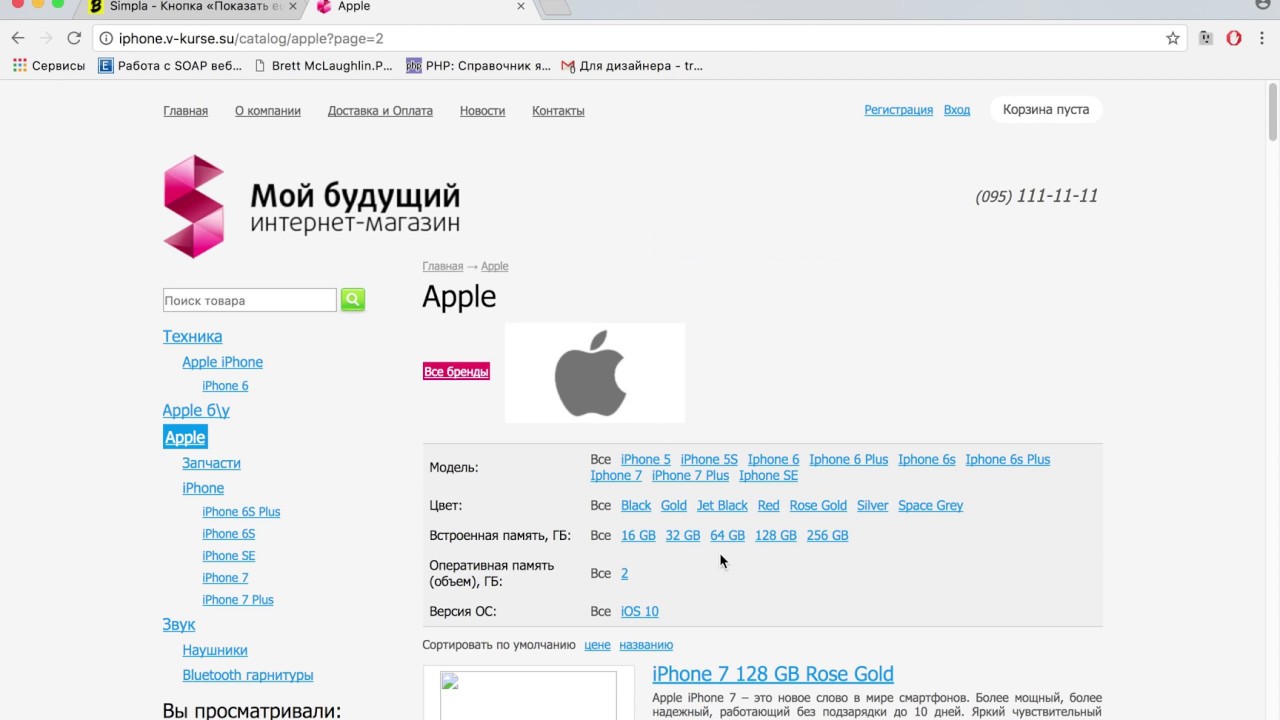Image resolution: width=1280 pixels, height=720 pixels.
Task: Open Apple б\у category
Action: [x=196, y=411]
